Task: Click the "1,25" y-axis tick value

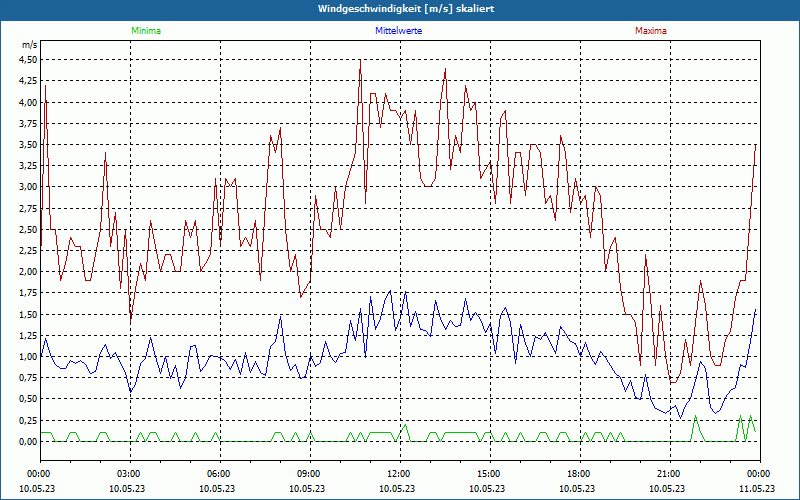Action: tap(29, 335)
